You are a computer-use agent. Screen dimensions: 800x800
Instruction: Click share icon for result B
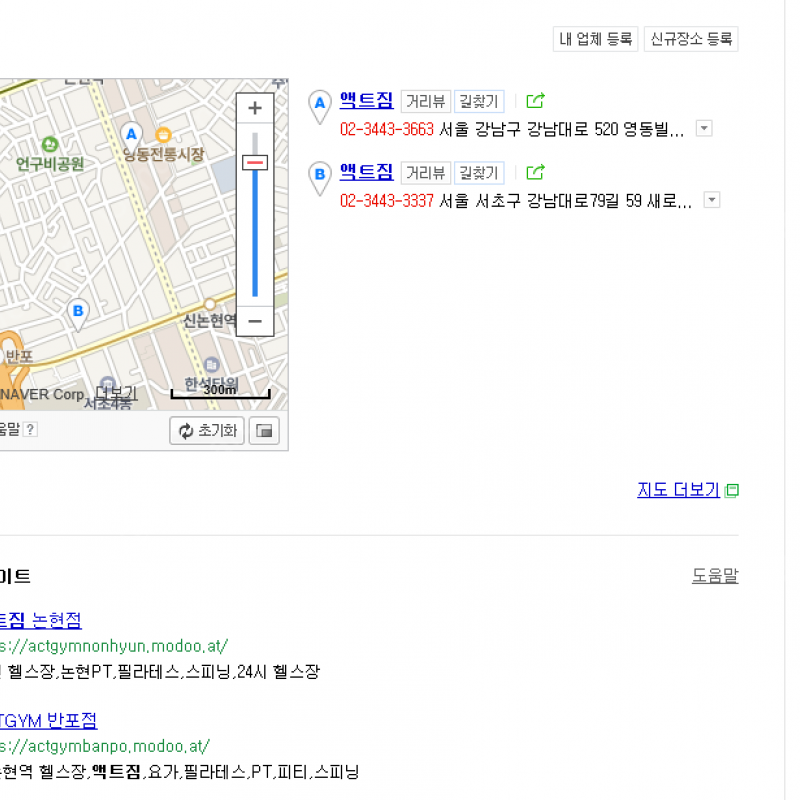pos(535,172)
